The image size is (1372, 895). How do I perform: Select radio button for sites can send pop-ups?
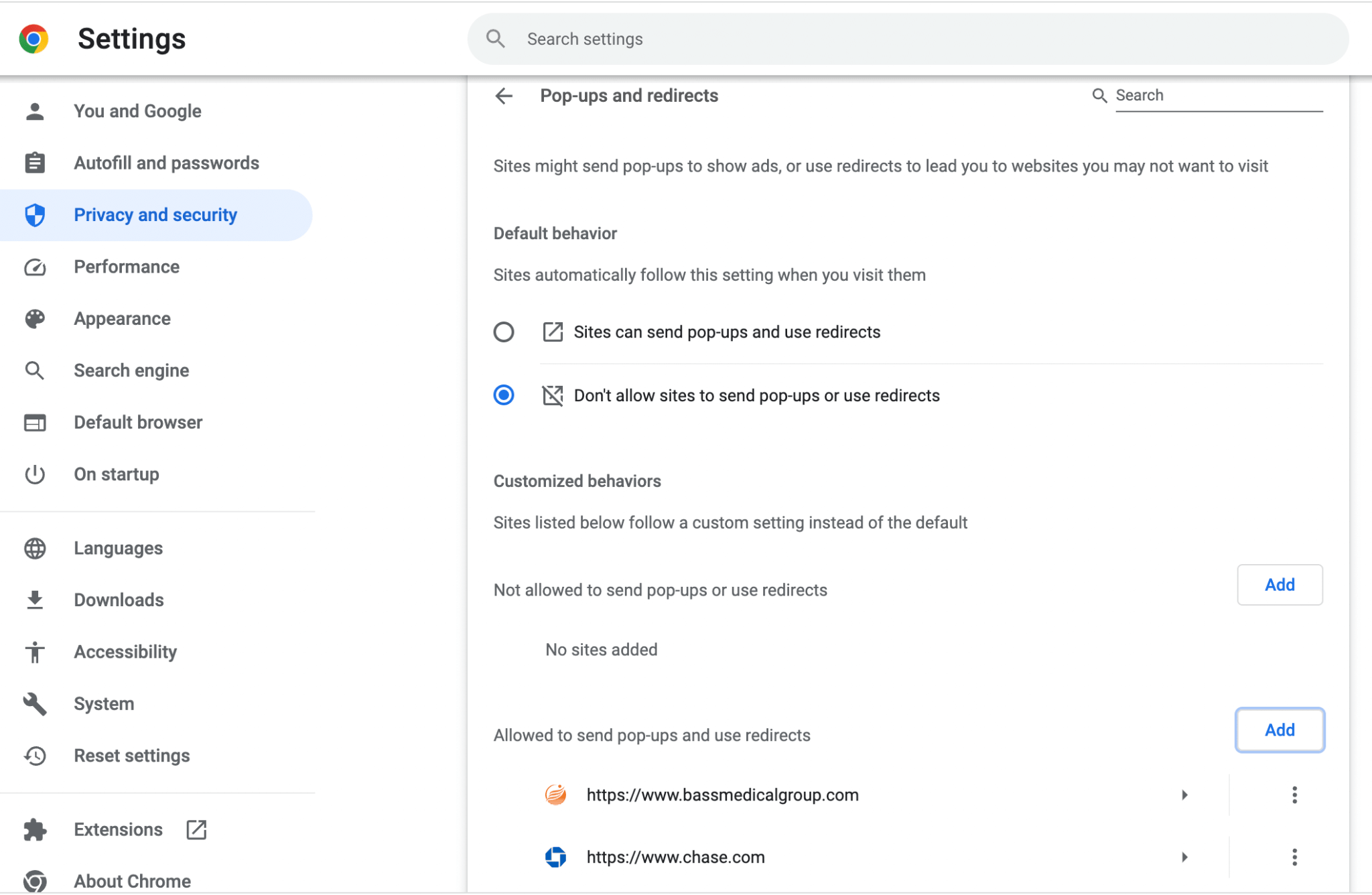point(504,332)
